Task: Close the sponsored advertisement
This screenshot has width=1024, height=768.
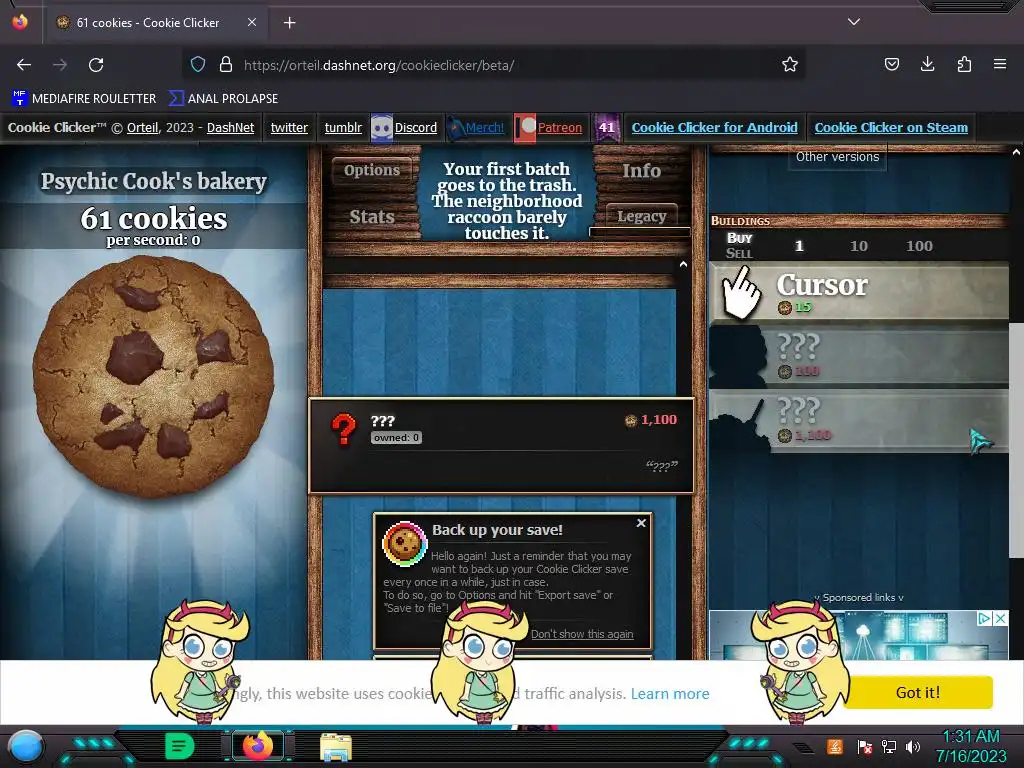Action: [1000, 618]
